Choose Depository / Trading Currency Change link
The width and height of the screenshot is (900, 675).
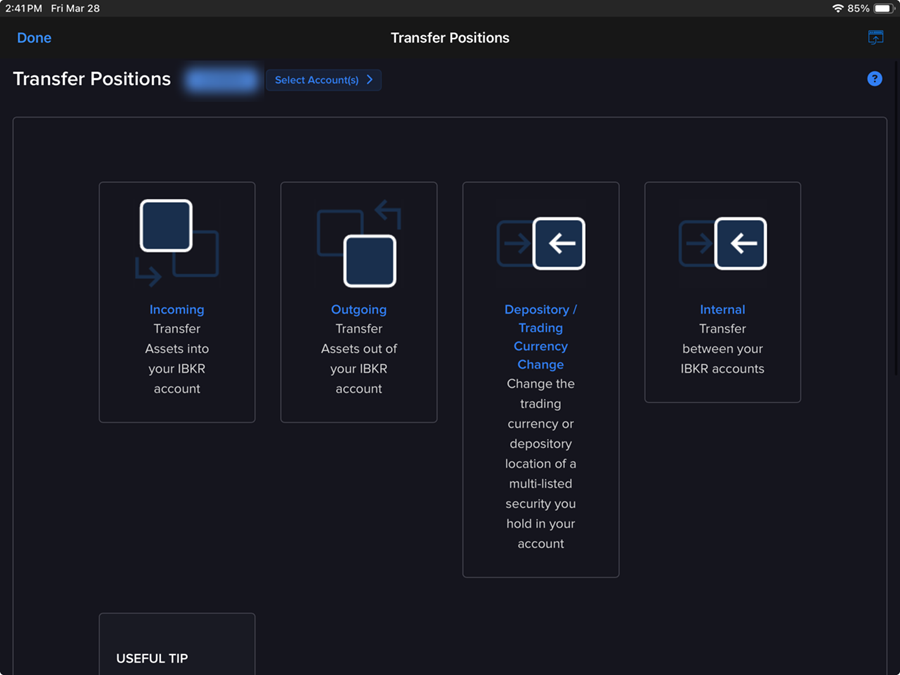pyautogui.click(x=541, y=337)
